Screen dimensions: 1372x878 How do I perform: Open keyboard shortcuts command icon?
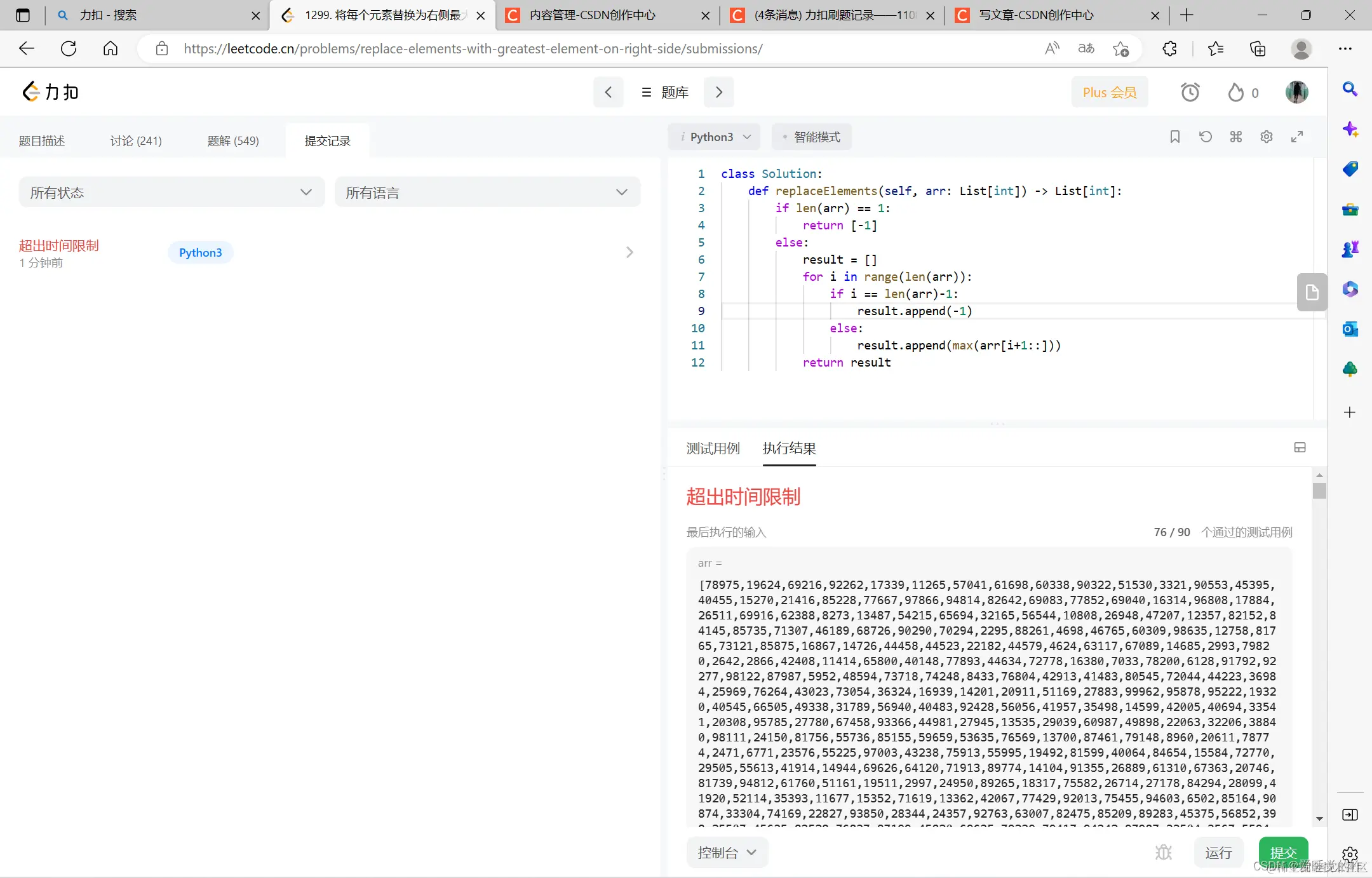point(1235,137)
